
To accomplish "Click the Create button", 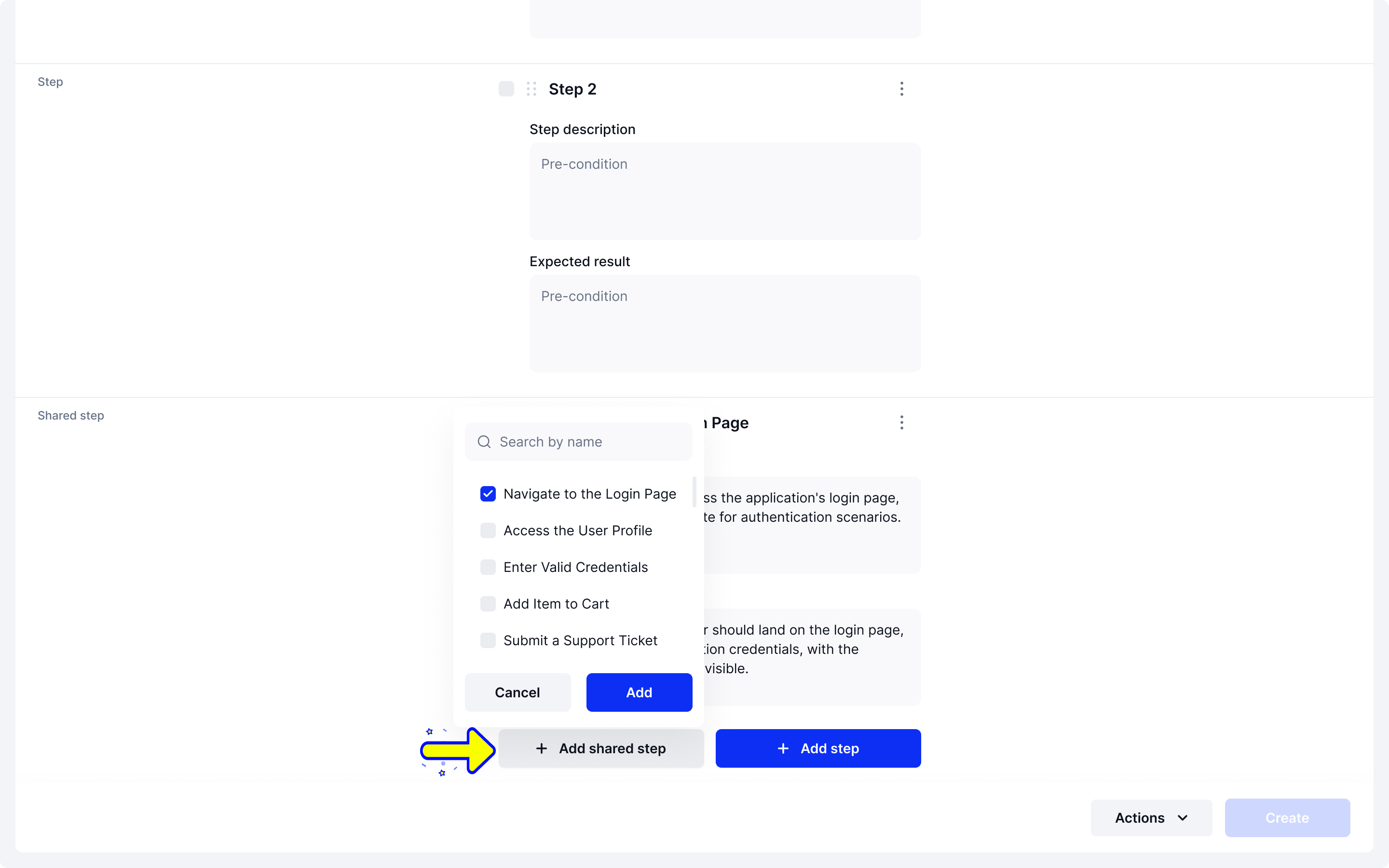I will tap(1287, 817).
